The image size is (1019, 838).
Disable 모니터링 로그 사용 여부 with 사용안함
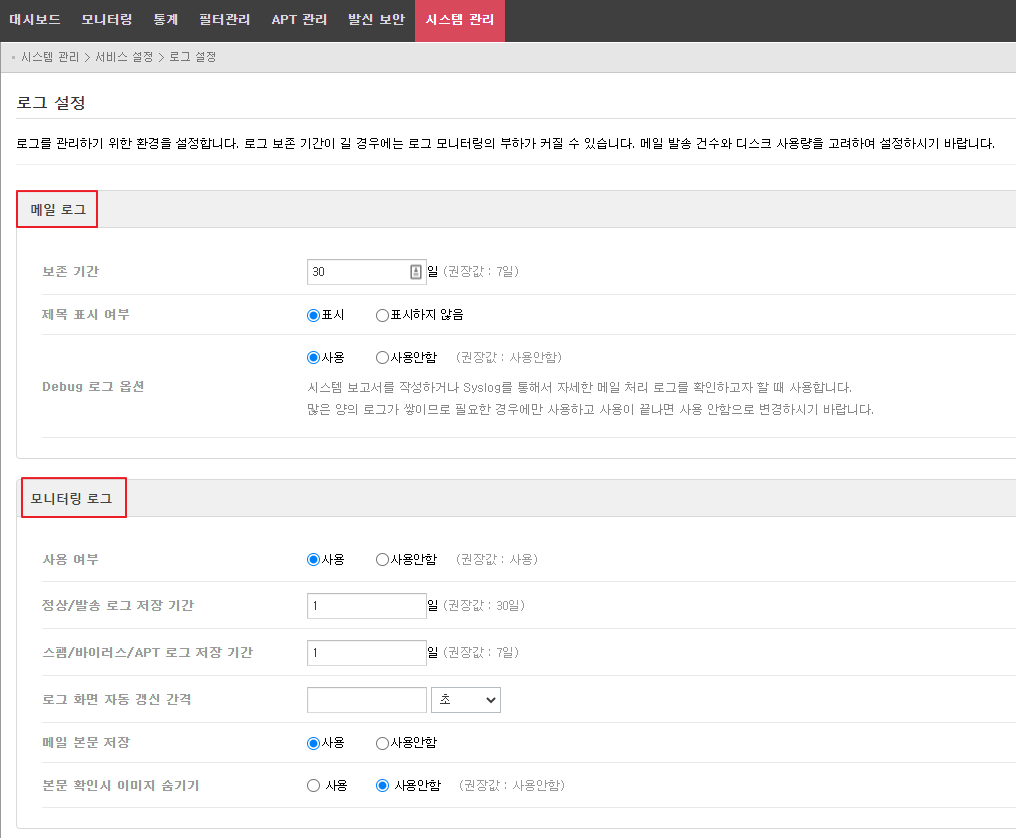382,560
